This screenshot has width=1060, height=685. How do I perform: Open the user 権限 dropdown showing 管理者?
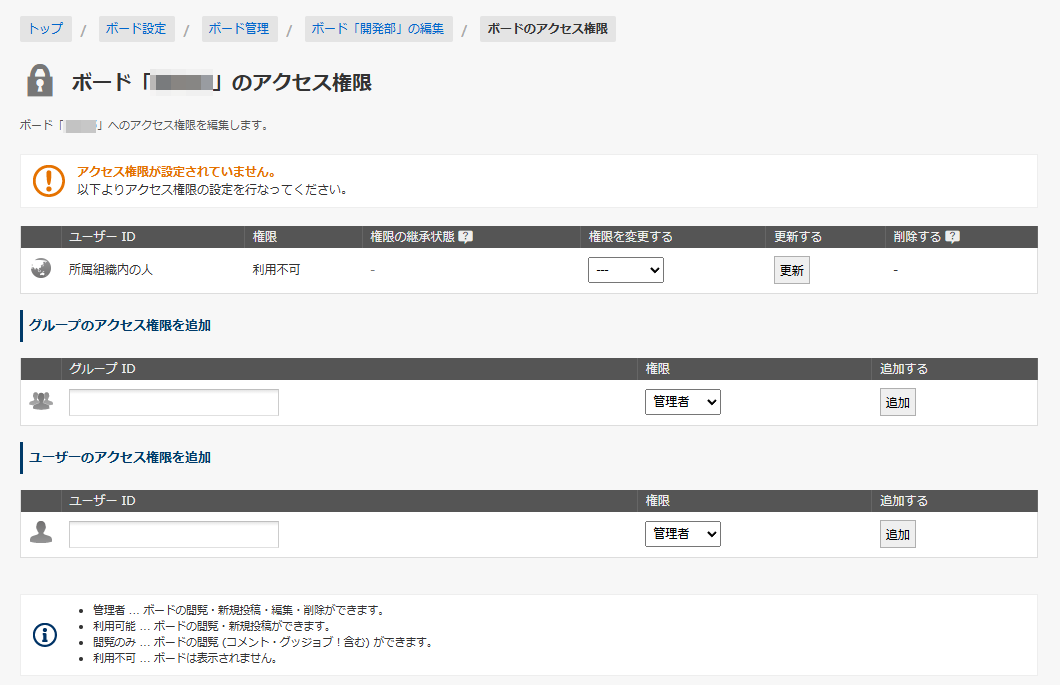pos(683,534)
